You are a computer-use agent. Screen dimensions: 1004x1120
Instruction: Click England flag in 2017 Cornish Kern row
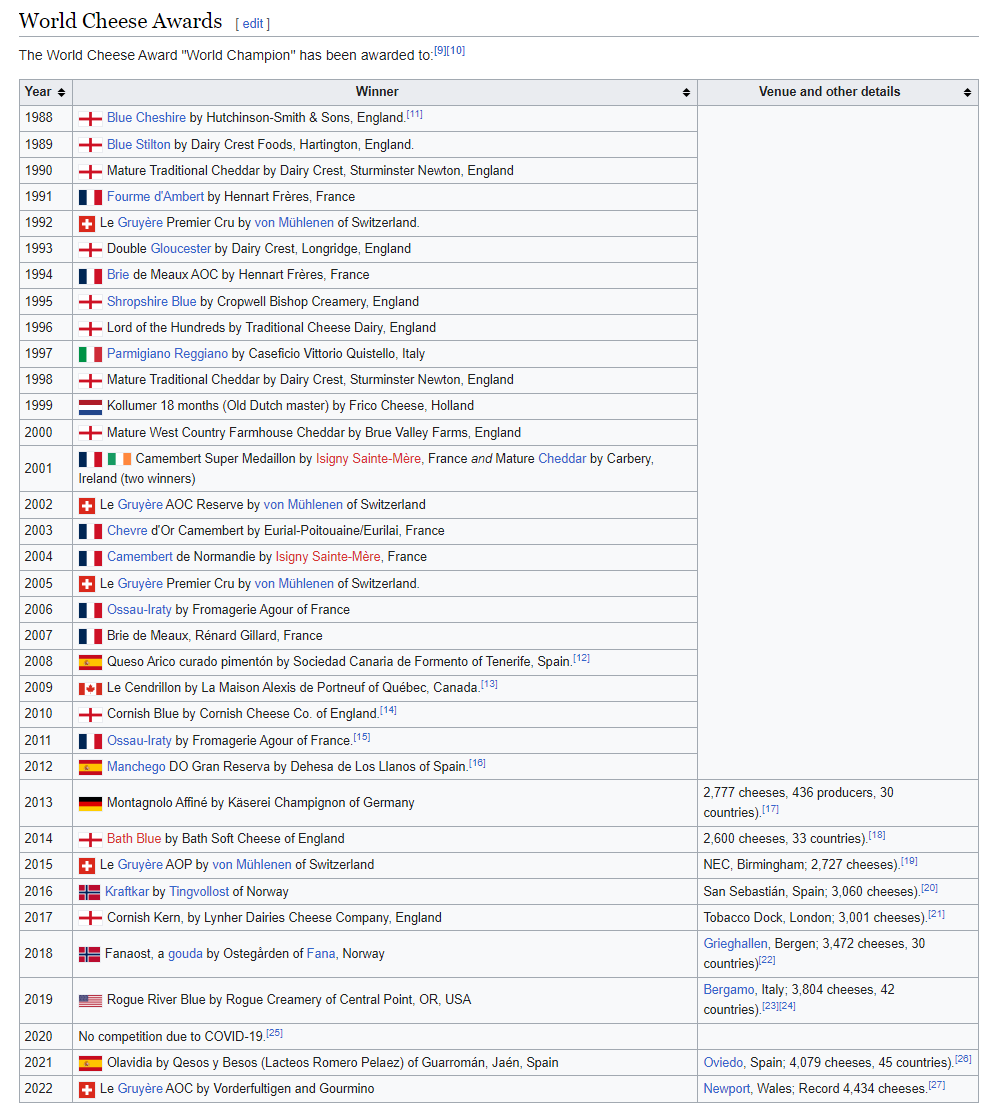(x=90, y=919)
